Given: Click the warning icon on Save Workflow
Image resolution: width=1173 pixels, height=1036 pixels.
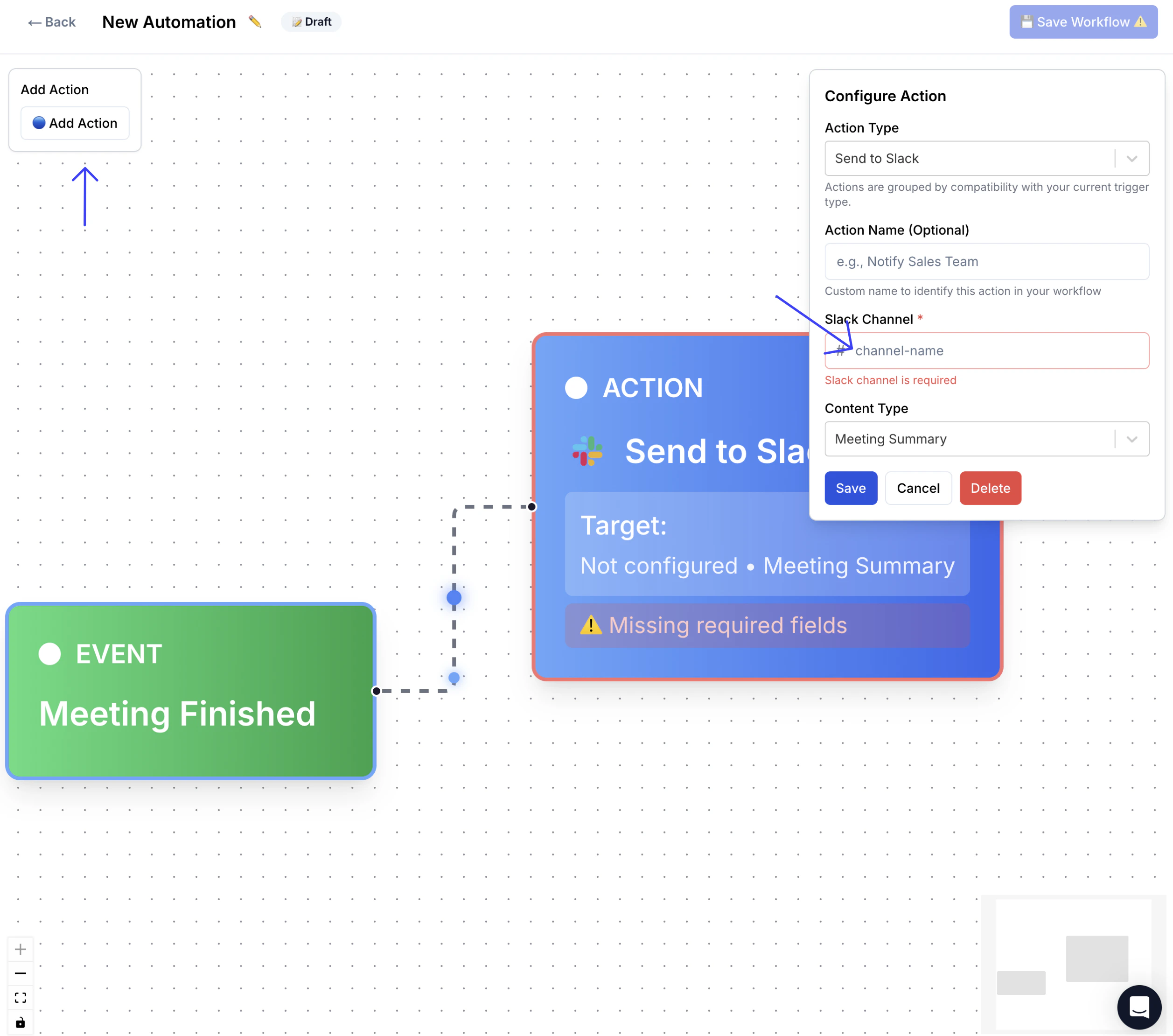Looking at the screenshot, I should tap(1141, 22).
